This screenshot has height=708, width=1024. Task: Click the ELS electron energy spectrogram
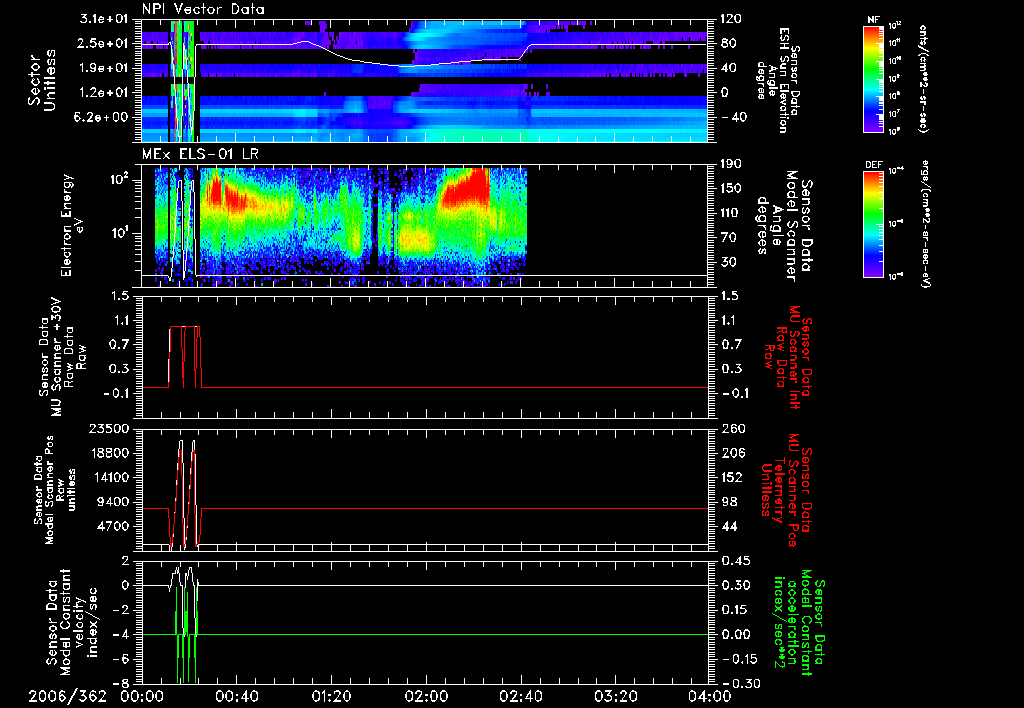(x=424, y=226)
